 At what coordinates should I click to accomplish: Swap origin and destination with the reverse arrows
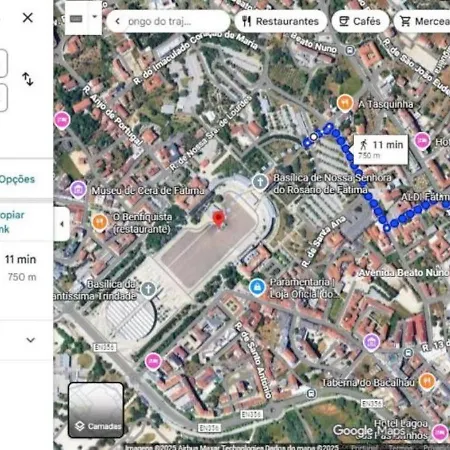pyautogui.click(x=28, y=79)
